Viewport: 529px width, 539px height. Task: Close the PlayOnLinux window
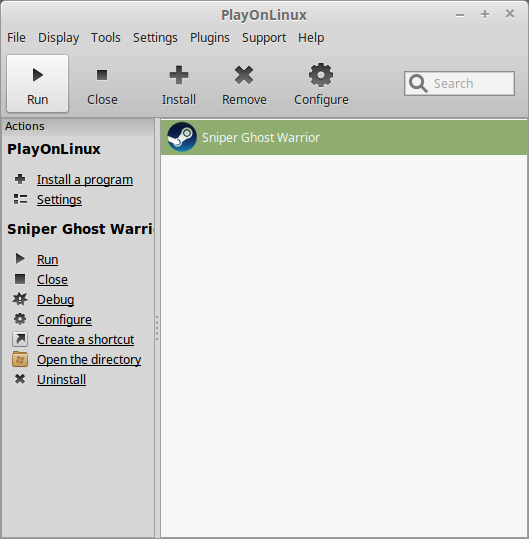(x=510, y=14)
